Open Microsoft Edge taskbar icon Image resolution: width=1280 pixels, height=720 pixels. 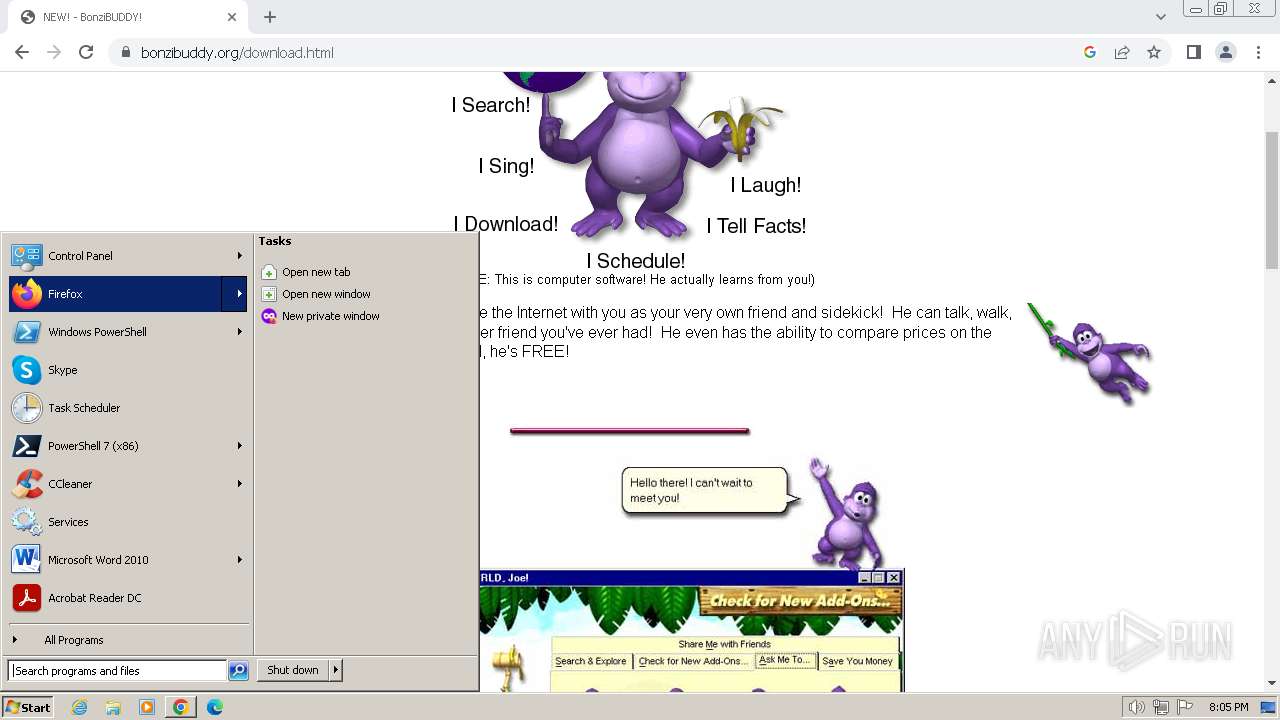click(215, 707)
